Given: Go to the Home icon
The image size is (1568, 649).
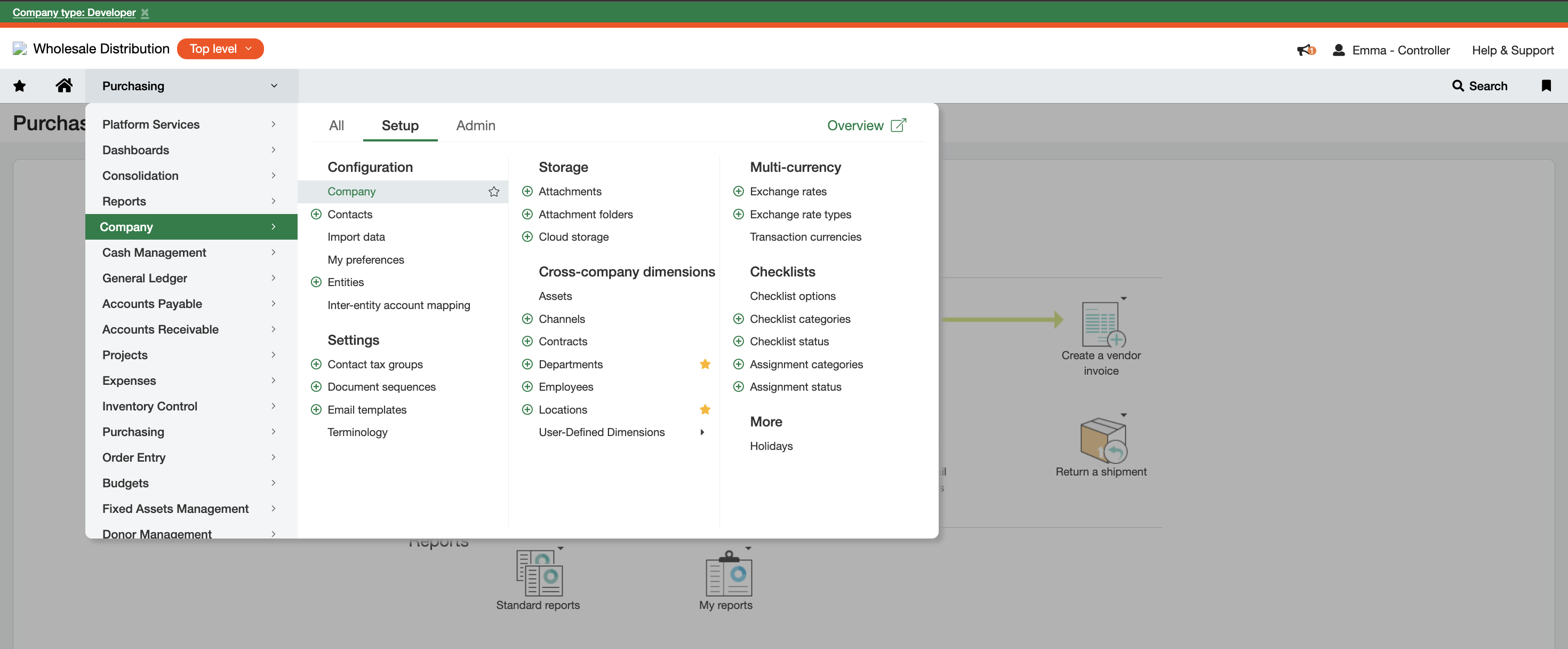Looking at the screenshot, I should 64,86.
